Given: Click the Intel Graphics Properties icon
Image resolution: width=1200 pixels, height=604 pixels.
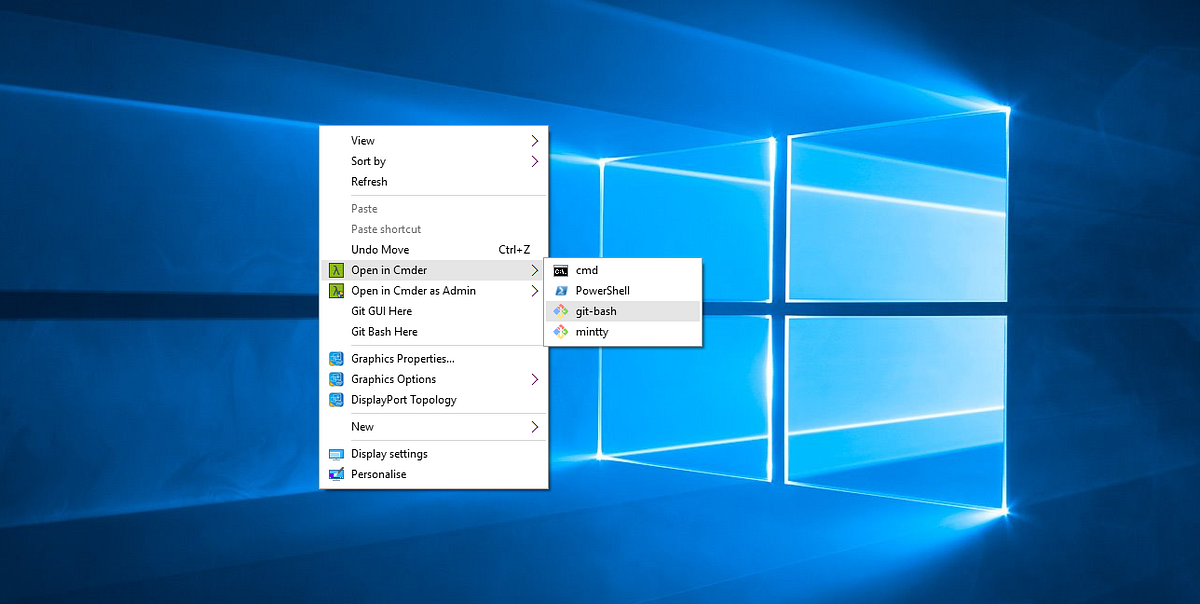Looking at the screenshot, I should point(337,357).
